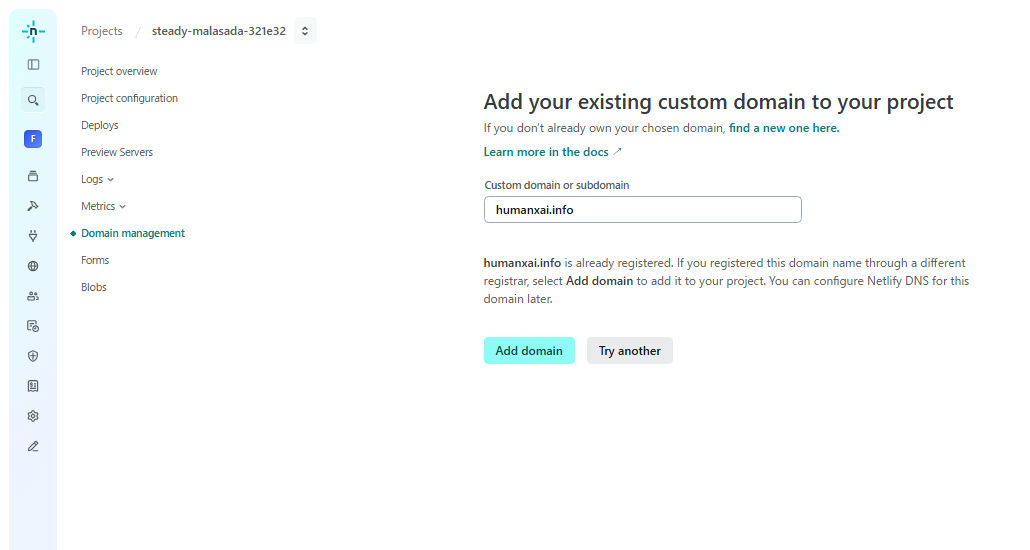Follow the 'find a new one here' link

point(783,128)
